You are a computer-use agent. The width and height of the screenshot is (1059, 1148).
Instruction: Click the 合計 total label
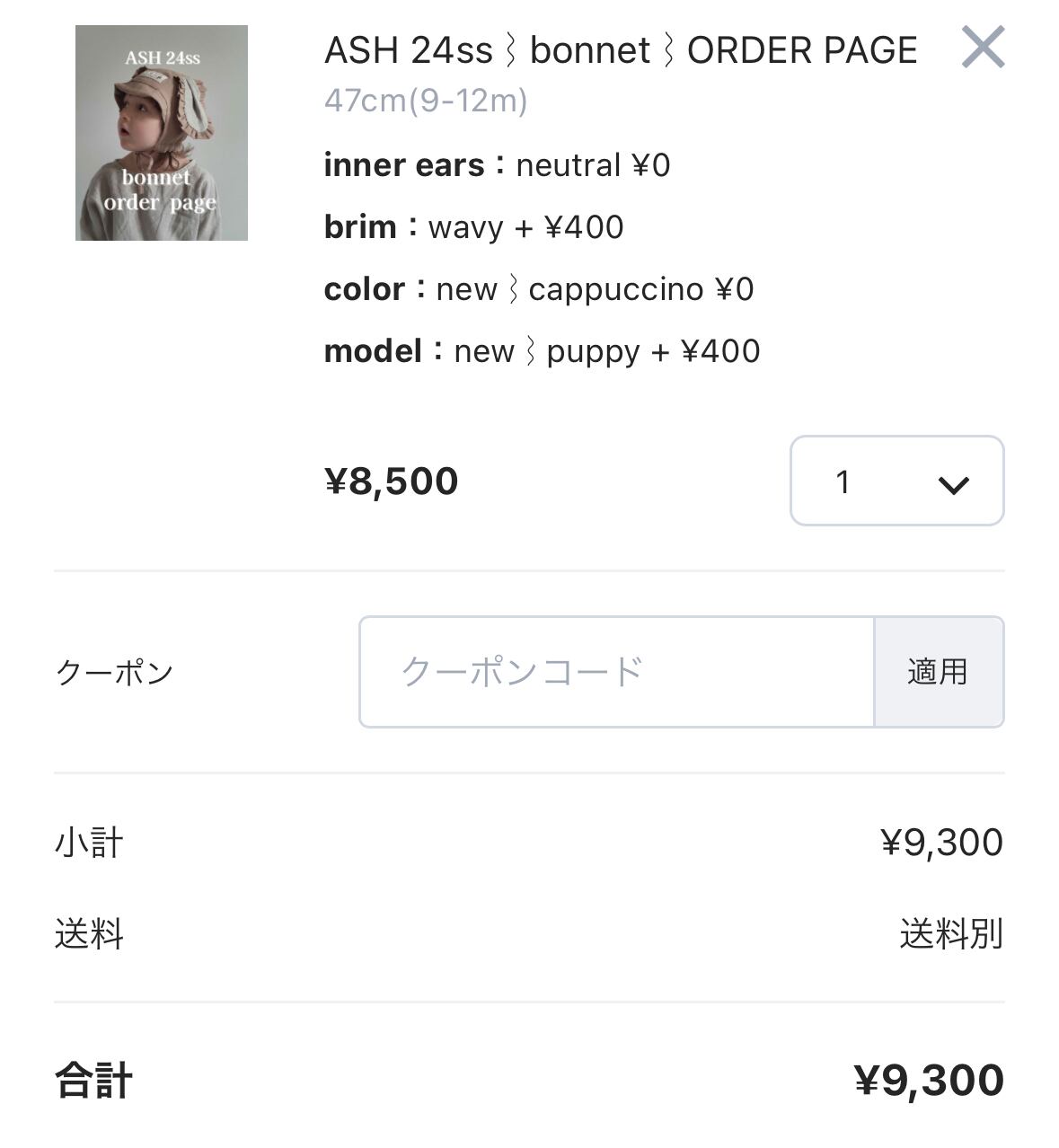[93, 1081]
